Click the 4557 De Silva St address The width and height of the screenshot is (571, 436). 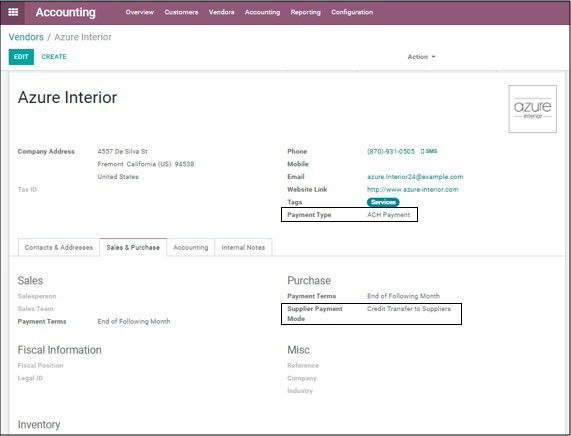122,152
